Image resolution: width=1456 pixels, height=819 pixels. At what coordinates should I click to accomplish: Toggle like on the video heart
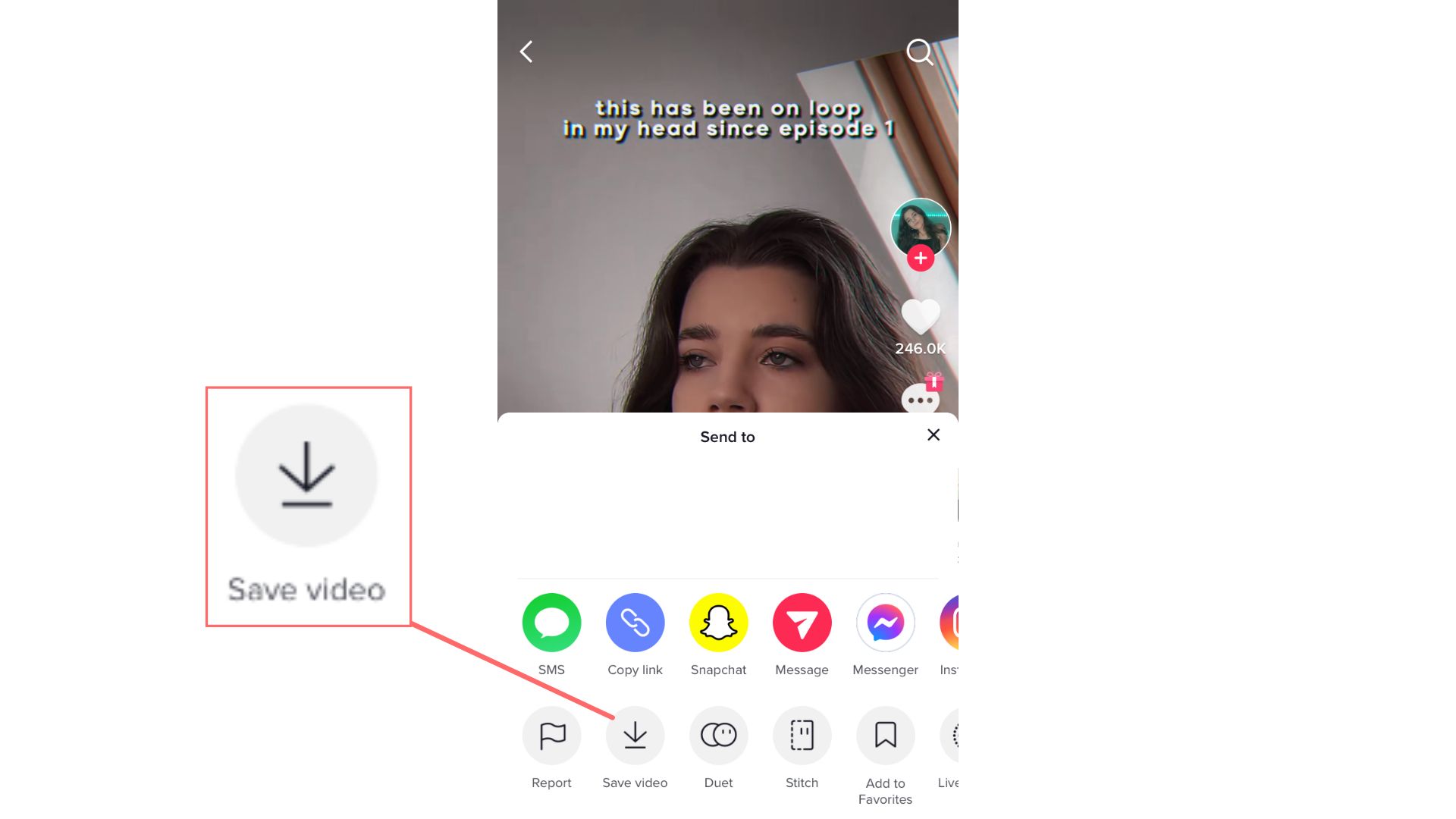tap(919, 314)
